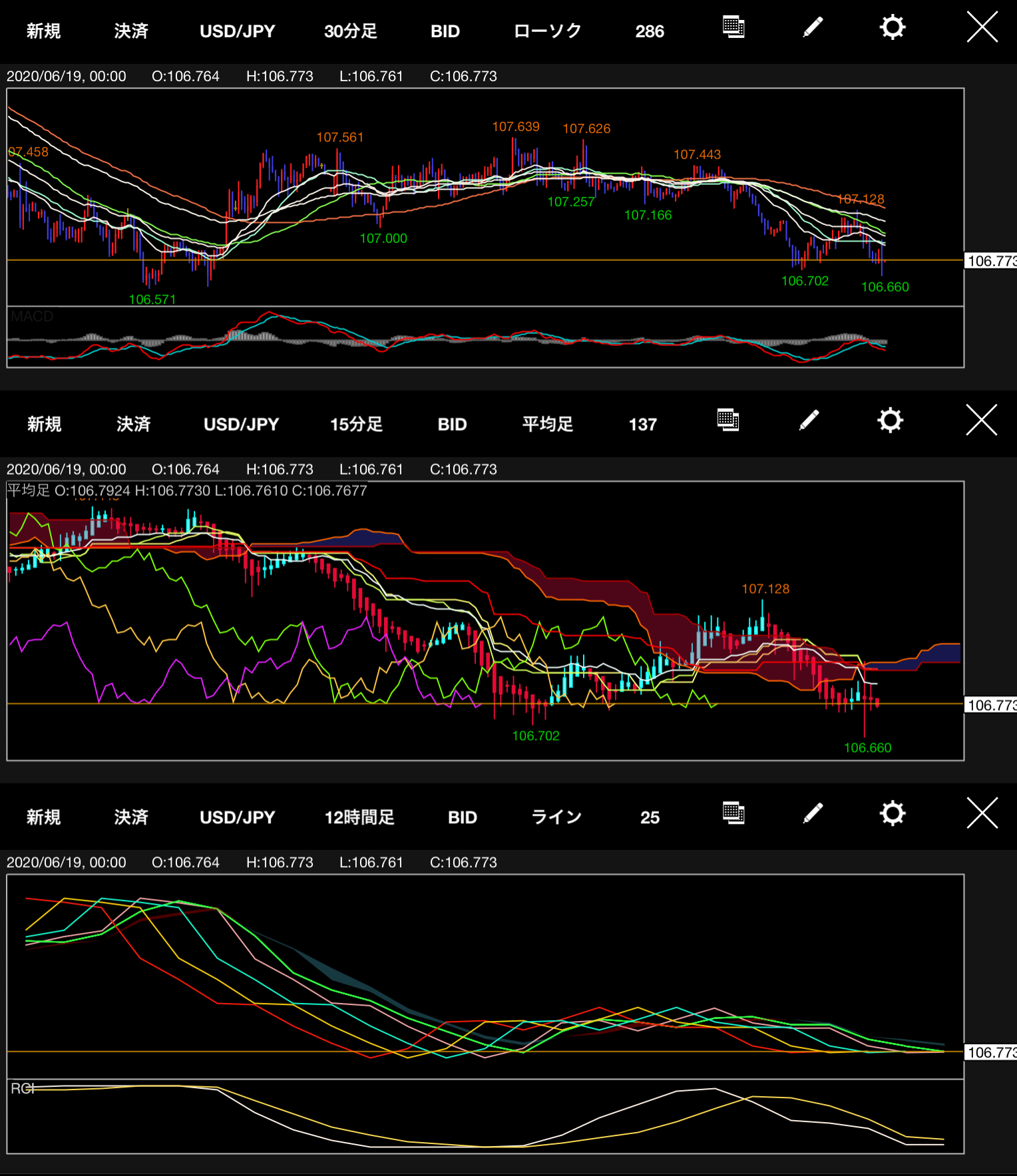Tap the pencil draw tool on 30分足 chart
The width and height of the screenshot is (1017, 1176).
coord(813,28)
